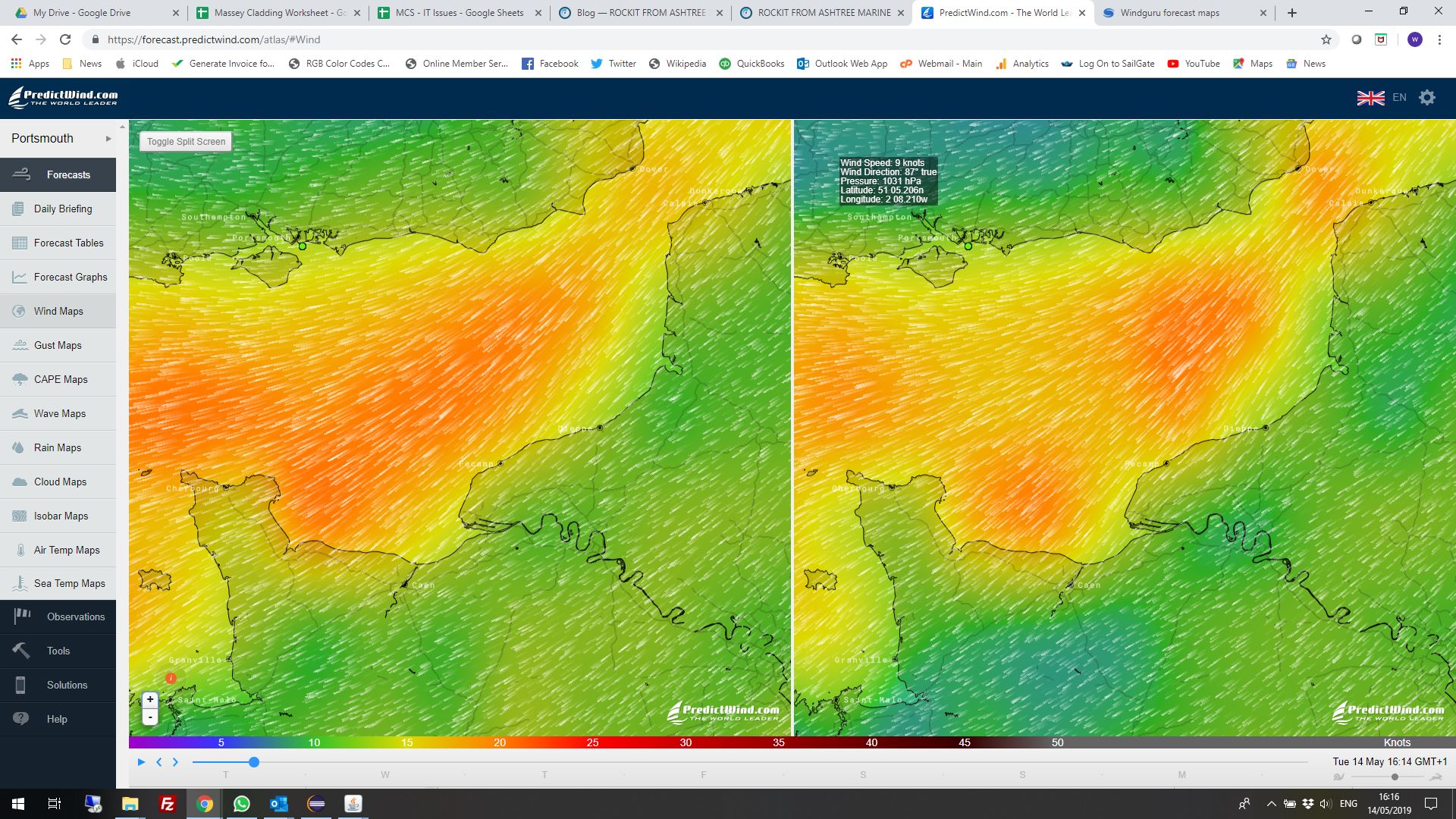Open the Gust Maps view
The width and height of the screenshot is (1456, 819).
58,345
